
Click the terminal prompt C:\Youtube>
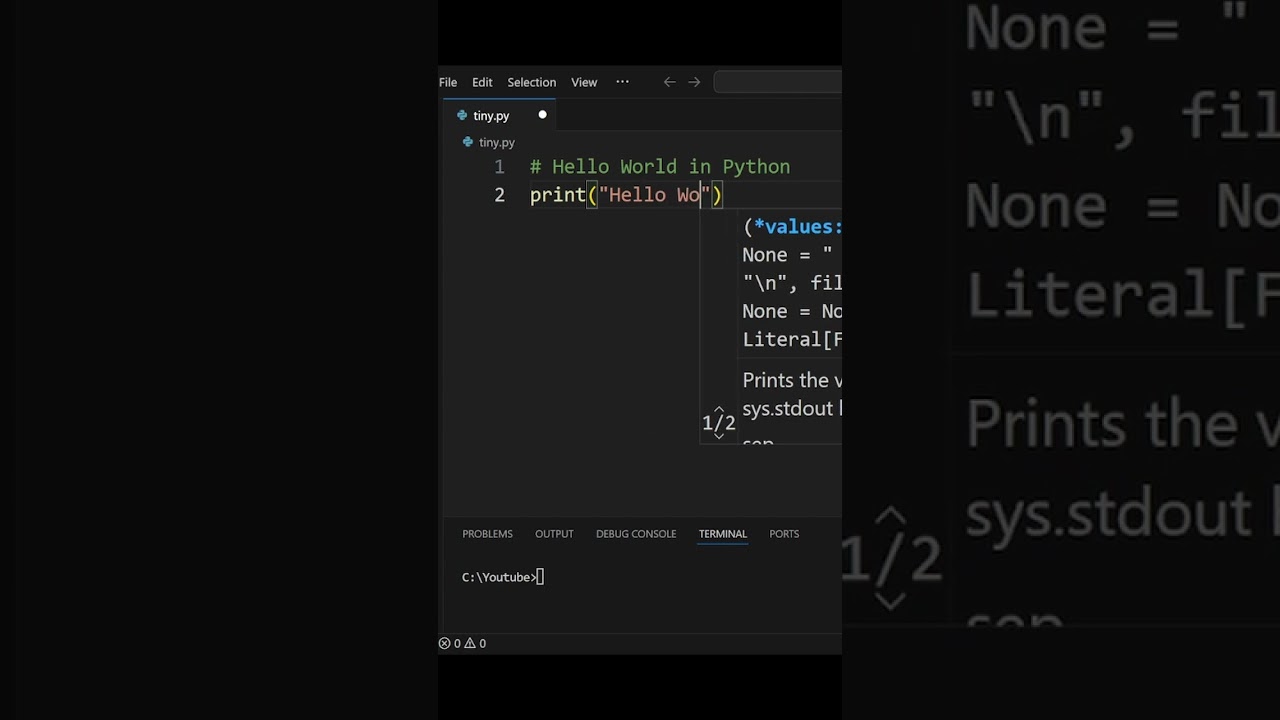point(499,577)
